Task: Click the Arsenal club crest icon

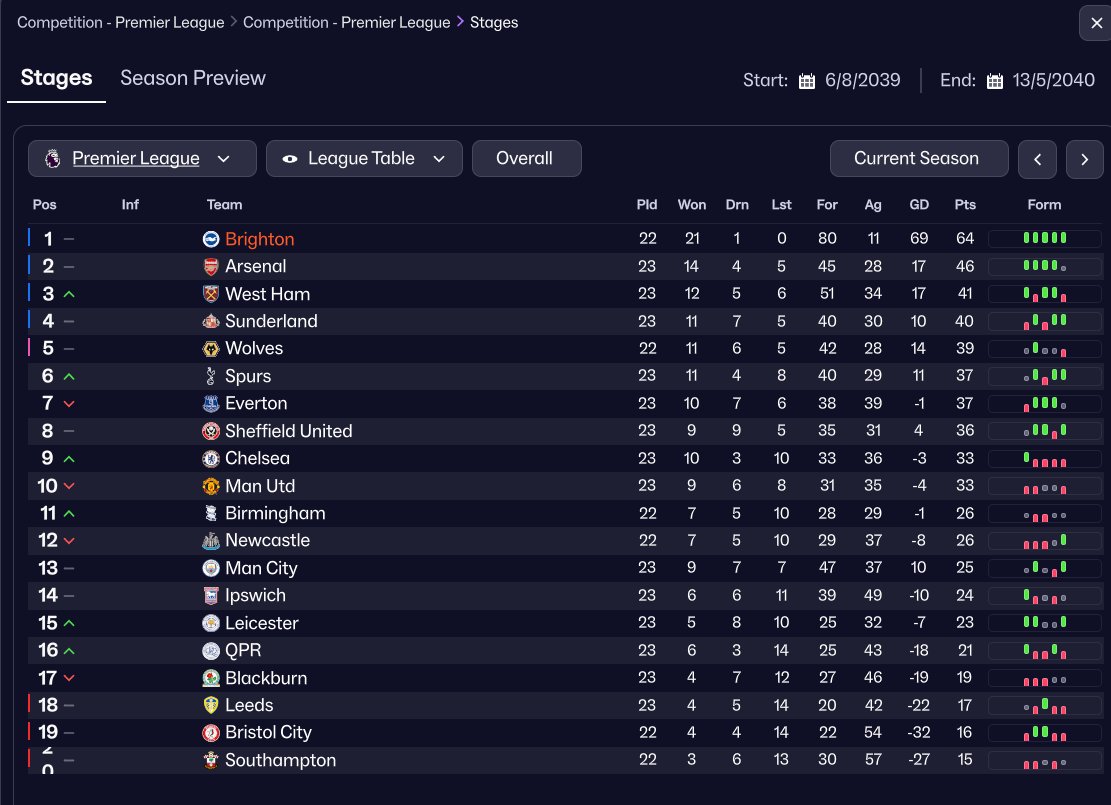Action: tap(211, 267)
